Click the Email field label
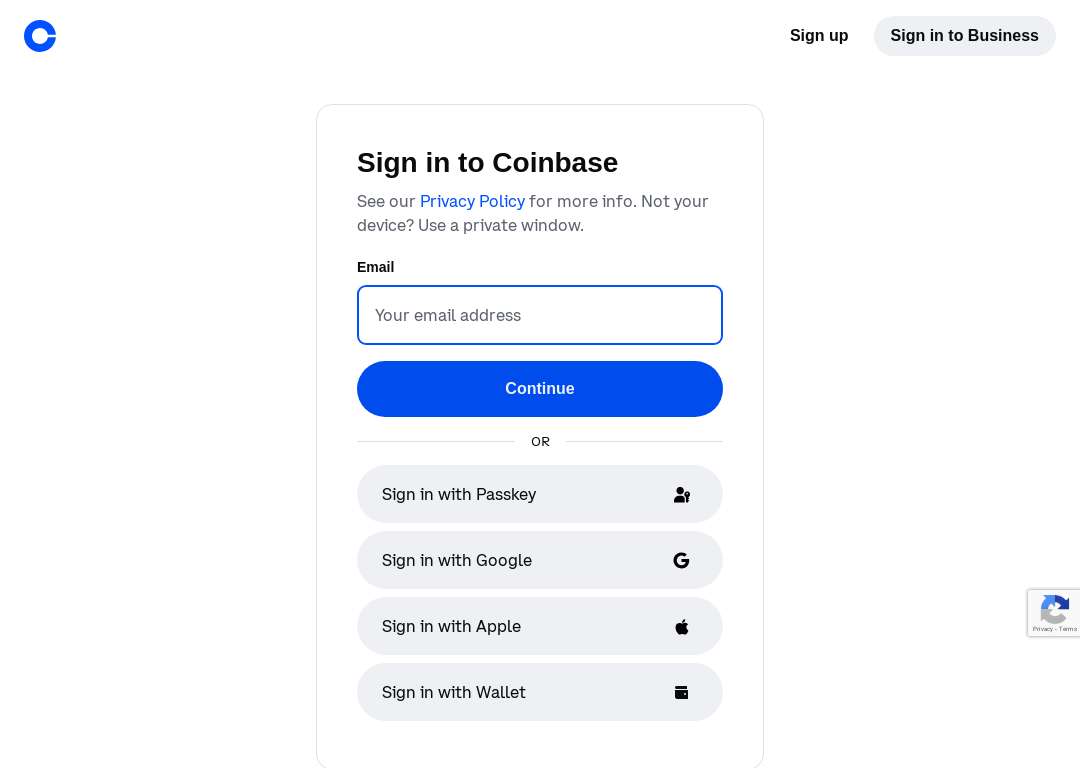1080x768 pixels. tap(375, 267)
